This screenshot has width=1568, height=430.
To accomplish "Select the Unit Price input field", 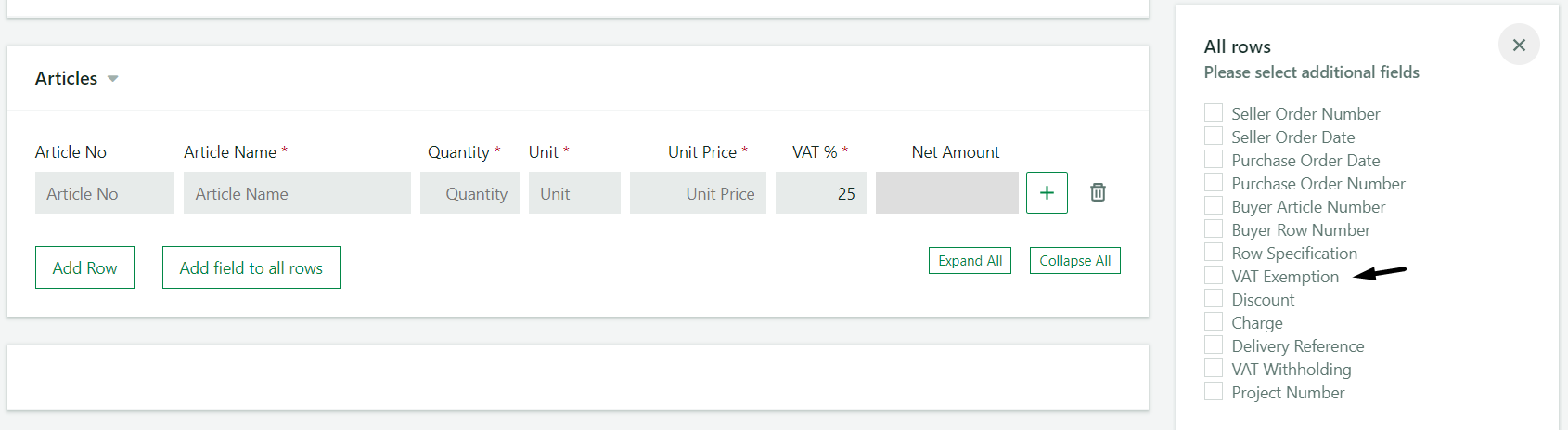I will 698,193.
